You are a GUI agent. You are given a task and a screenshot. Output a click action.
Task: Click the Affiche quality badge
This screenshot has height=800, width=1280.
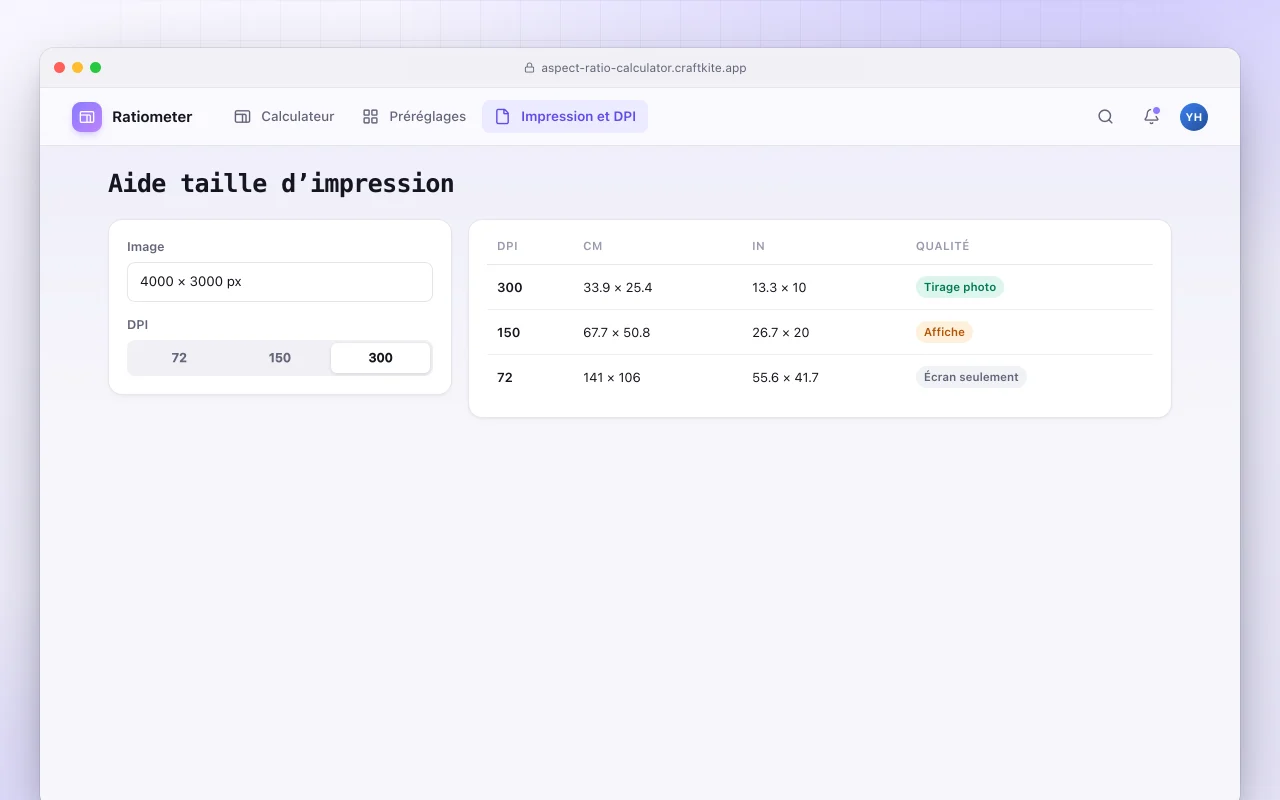pyautogui.click(x=944, y=332)
